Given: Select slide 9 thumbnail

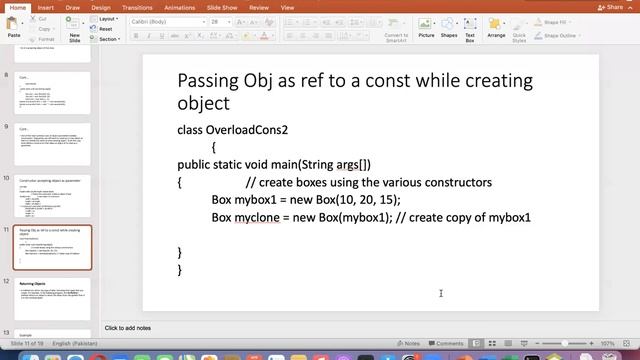Looking at the screenshot, I should pyautogui.click(x=52, y=144).
